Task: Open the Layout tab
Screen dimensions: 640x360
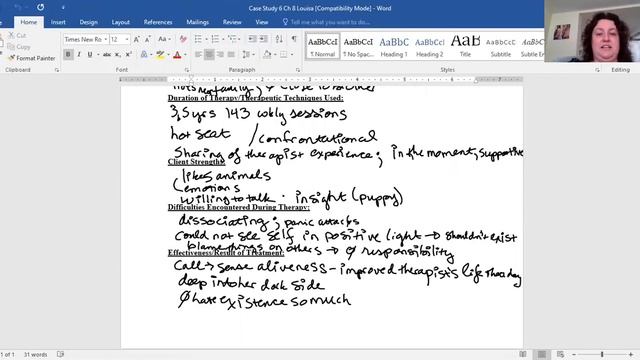Action: pos(120,22)
